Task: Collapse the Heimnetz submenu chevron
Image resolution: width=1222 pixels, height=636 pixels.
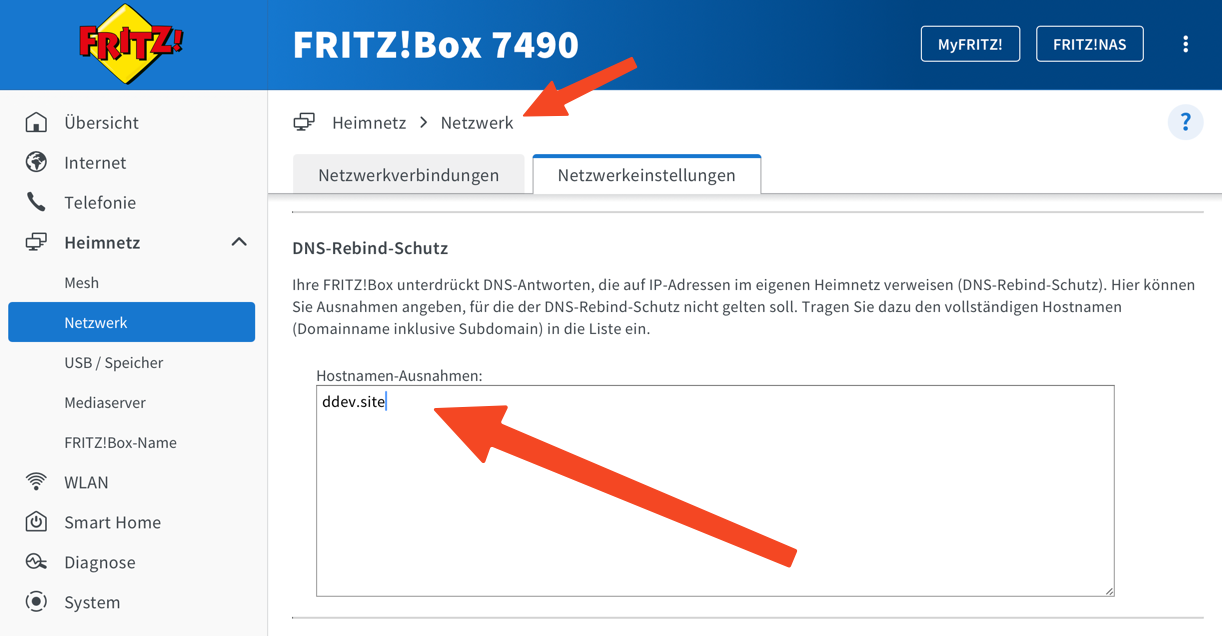Action: click(x=239, y=242)
